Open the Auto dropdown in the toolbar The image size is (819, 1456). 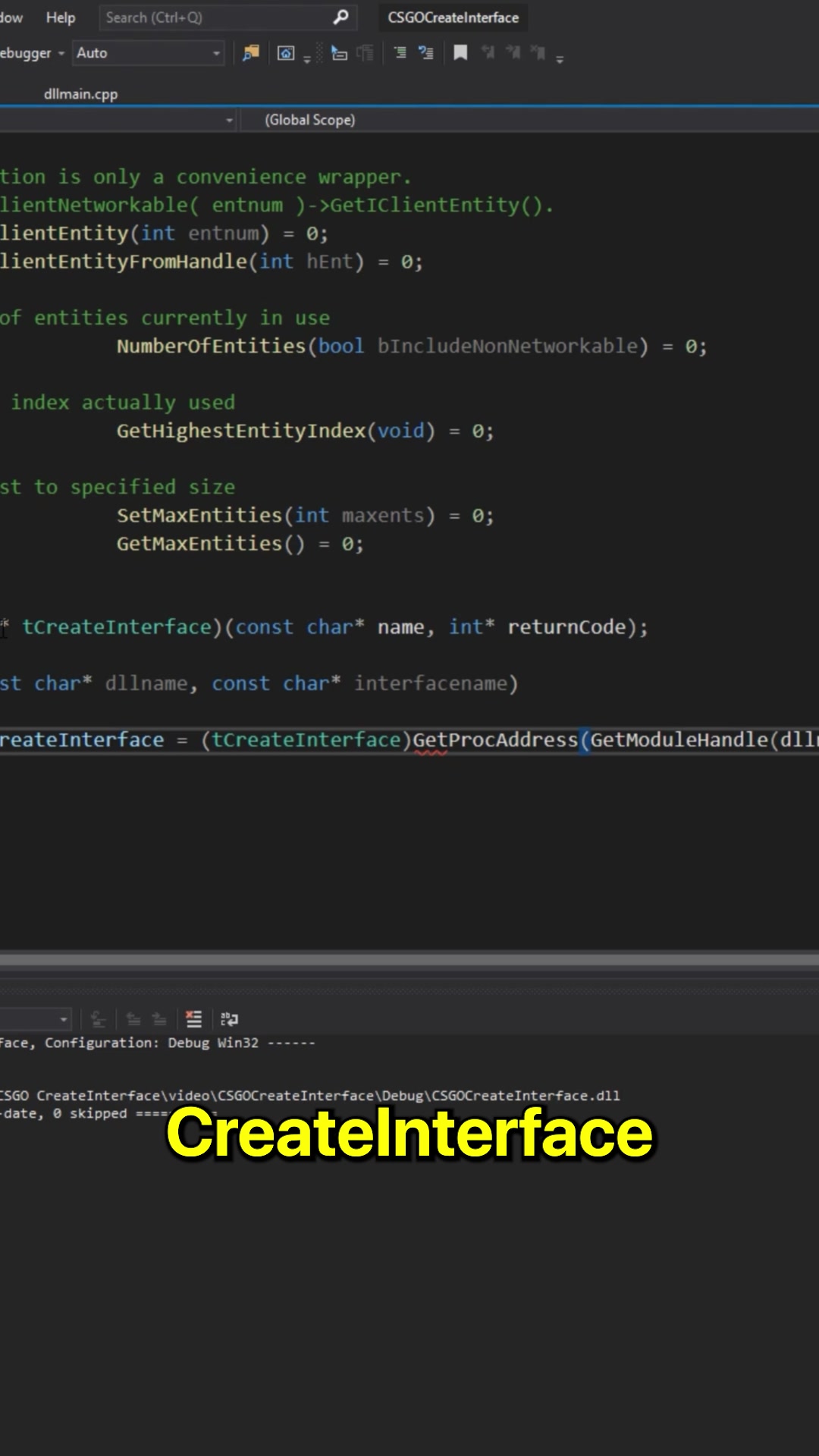[x=148, y=53]
